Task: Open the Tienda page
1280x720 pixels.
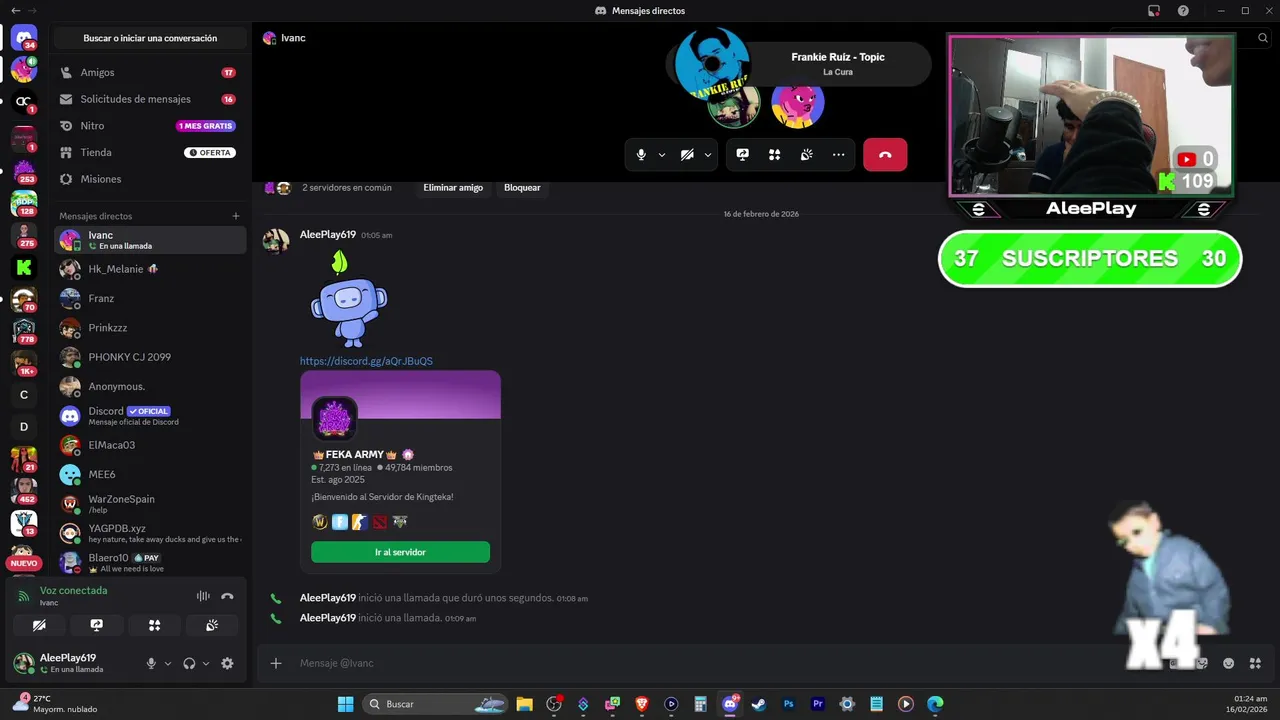Action: coord(148,153)
